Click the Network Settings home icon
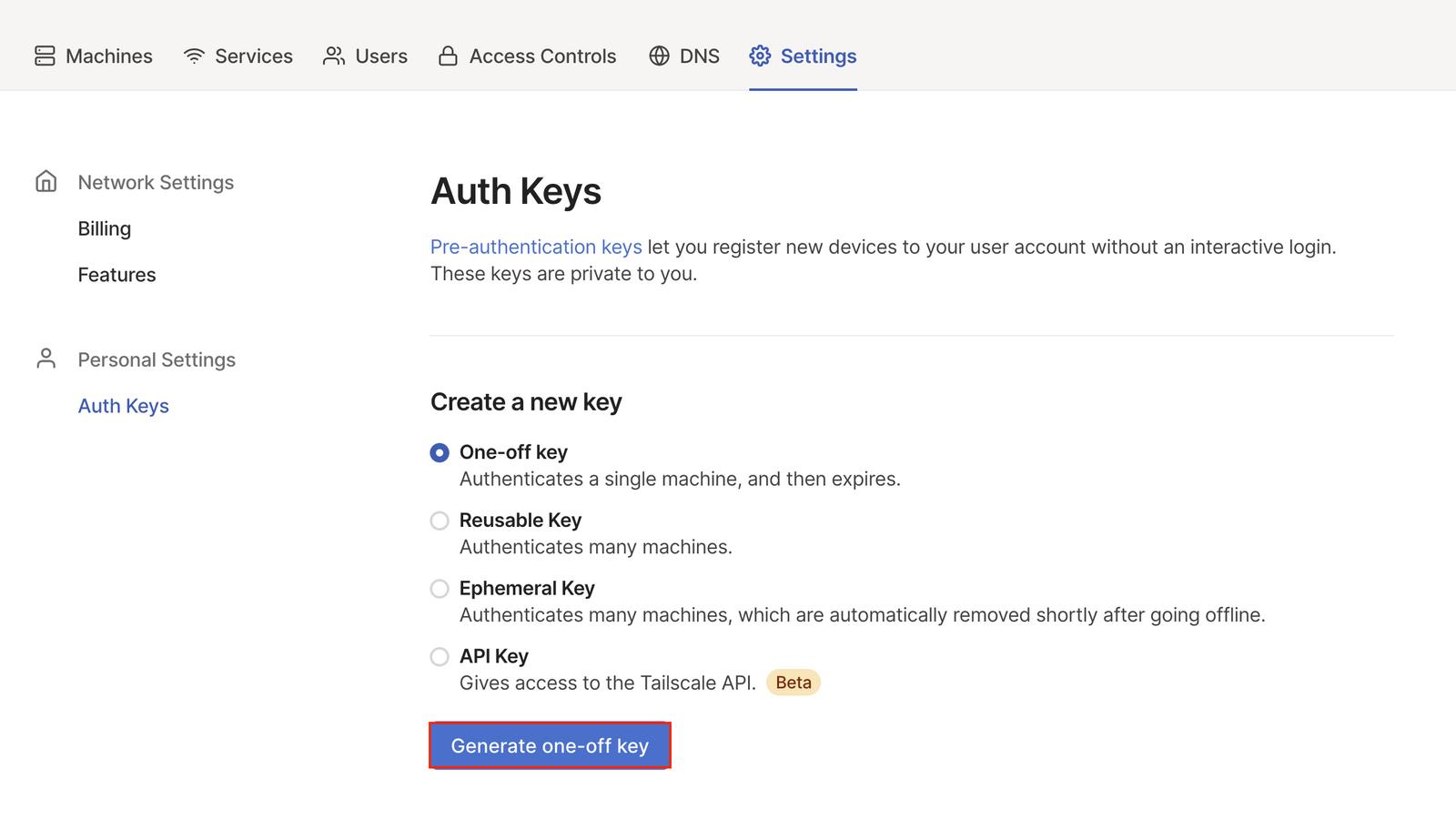1456x840 pixels. point(46,182)
